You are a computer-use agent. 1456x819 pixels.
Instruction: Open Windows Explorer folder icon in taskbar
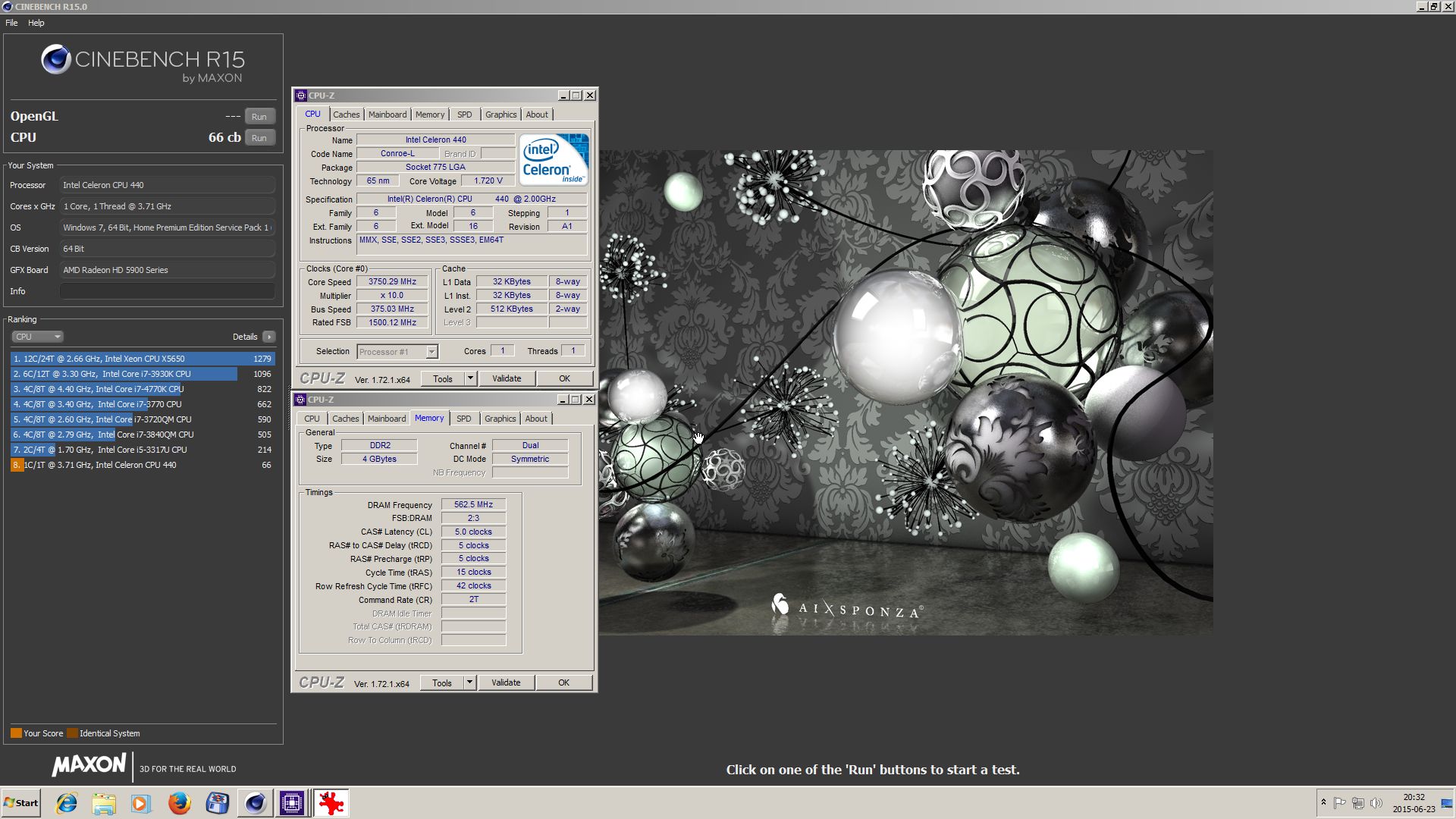coord(104,803)
